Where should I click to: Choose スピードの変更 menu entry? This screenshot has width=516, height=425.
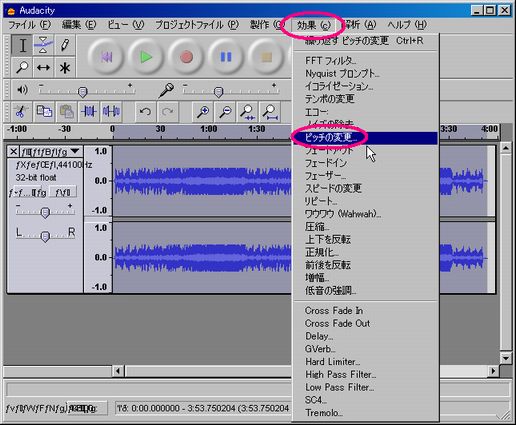tap(365, 188)
